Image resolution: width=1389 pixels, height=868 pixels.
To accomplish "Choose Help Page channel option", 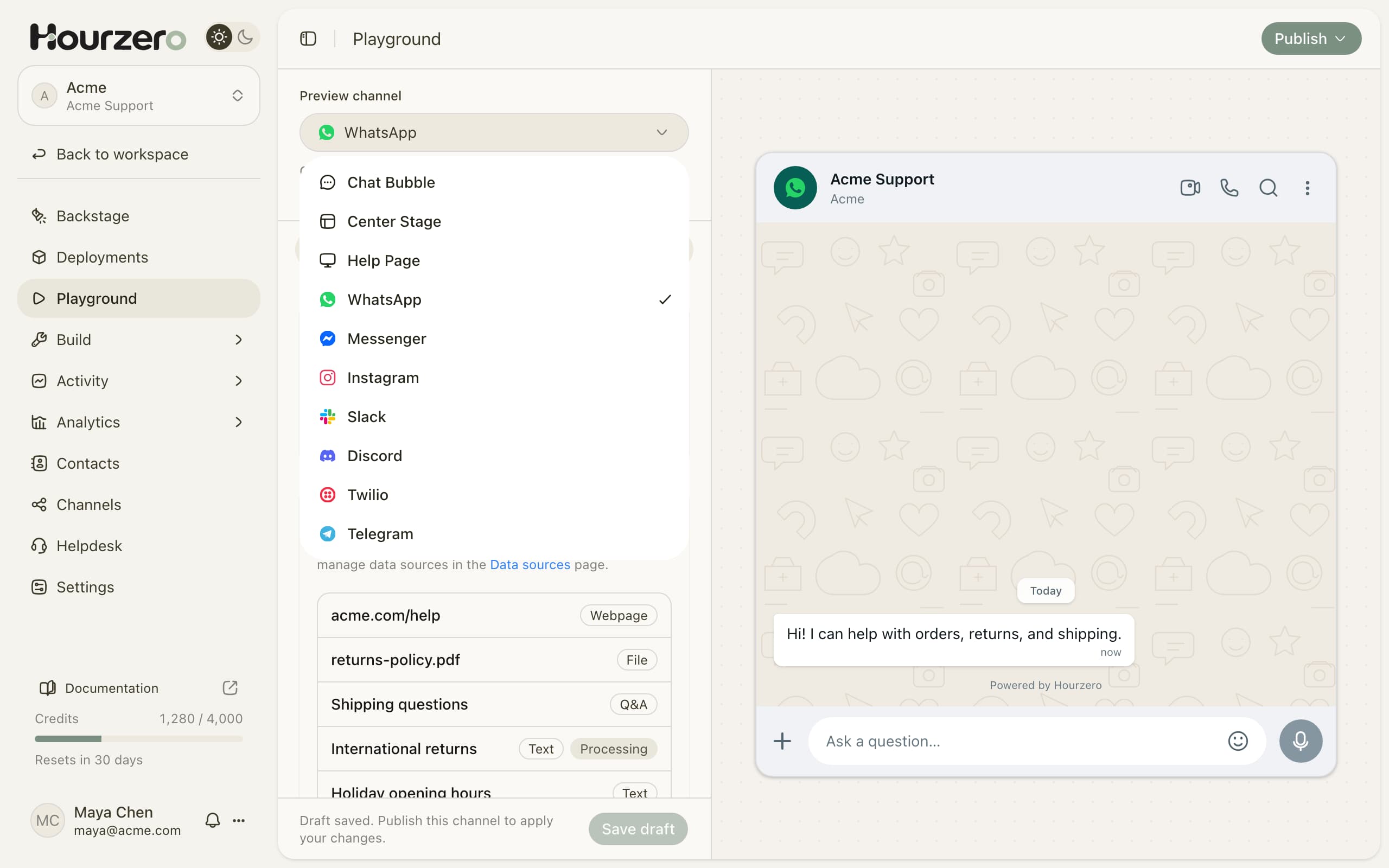I will [494, 260].
